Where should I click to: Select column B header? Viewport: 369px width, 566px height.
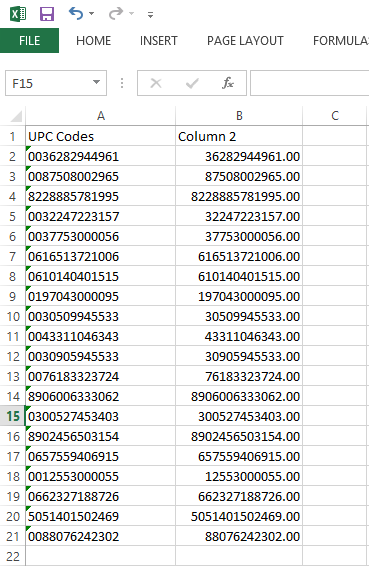pos(239,116)
